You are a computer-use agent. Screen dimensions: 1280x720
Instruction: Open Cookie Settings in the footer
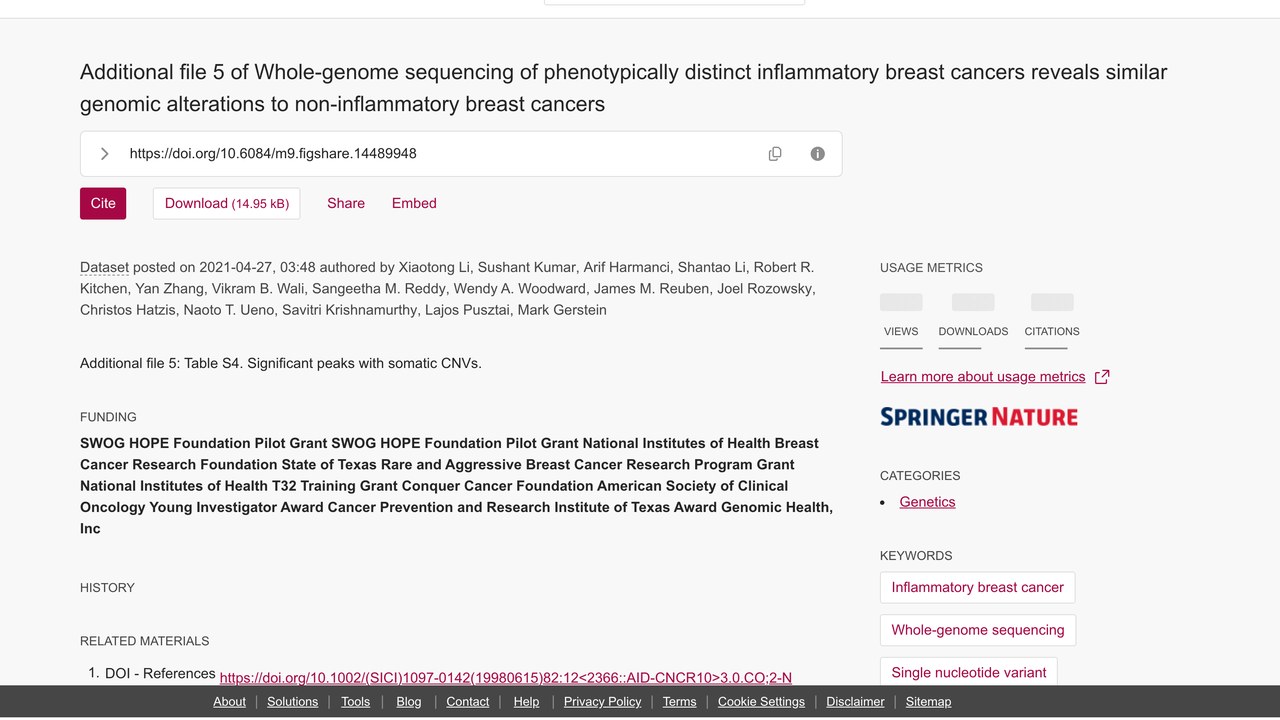pos(761,702)
